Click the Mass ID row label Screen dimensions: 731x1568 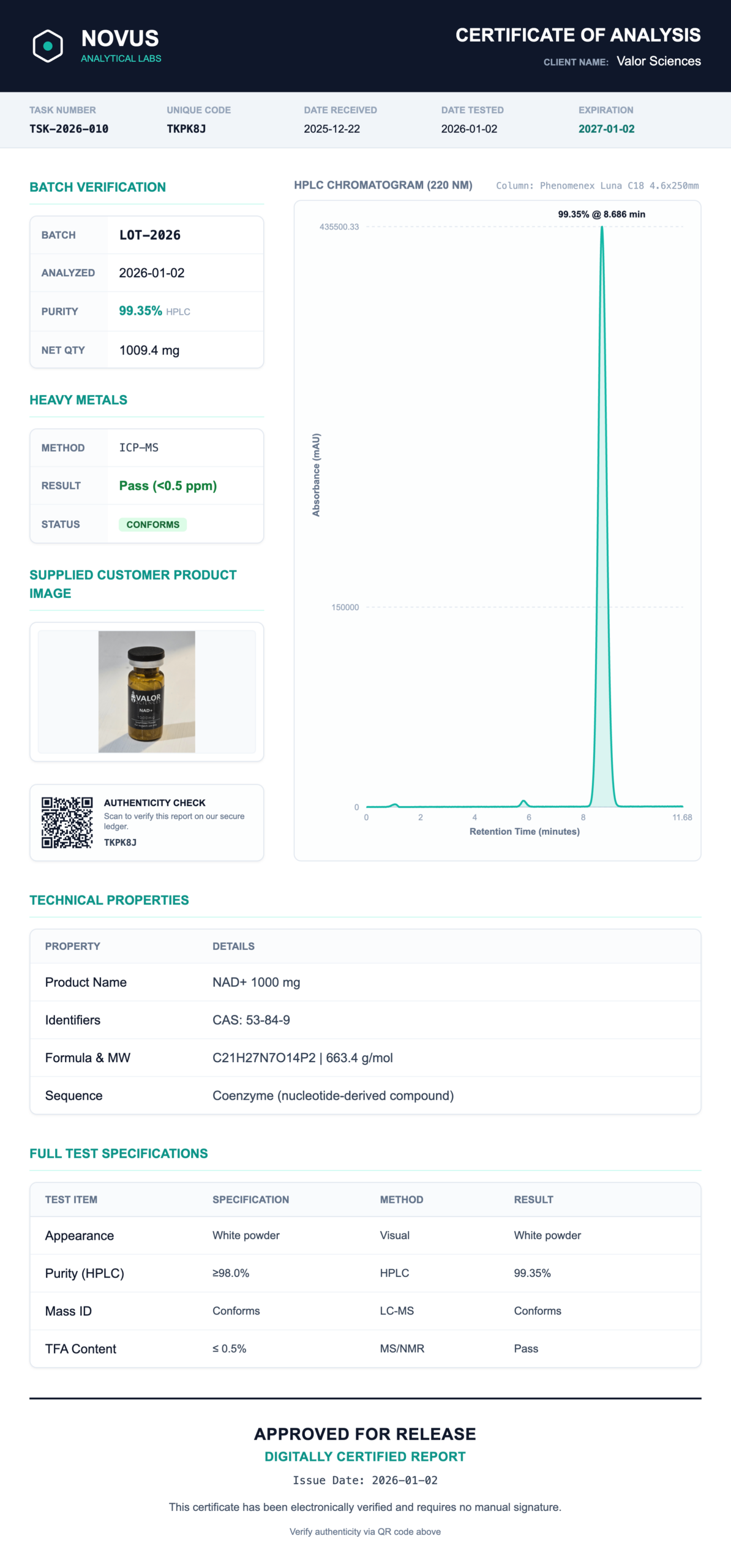[68, 1311]
